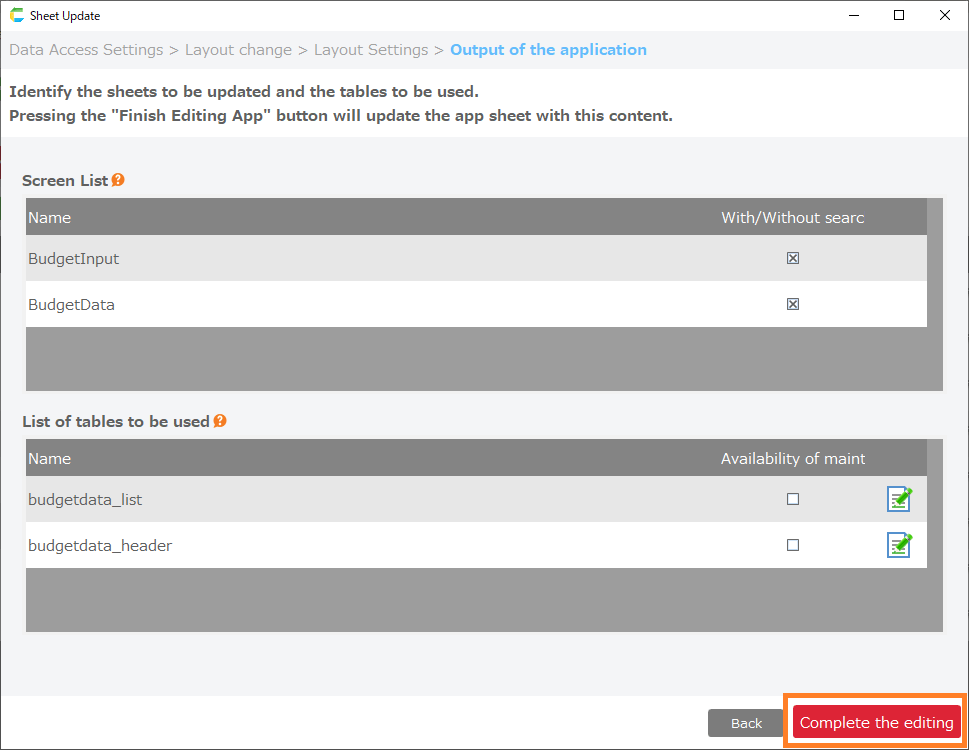Click the Screen List Name column header

tap(50, 217)
